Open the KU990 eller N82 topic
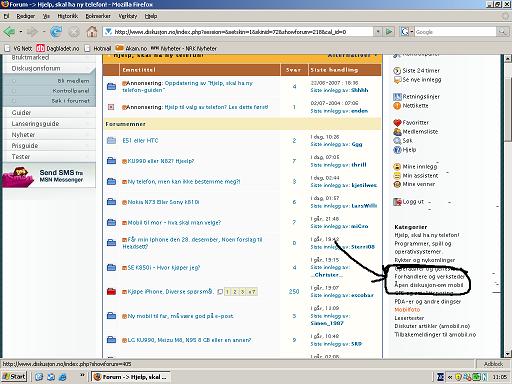512x384 pixels. (161, 161)
